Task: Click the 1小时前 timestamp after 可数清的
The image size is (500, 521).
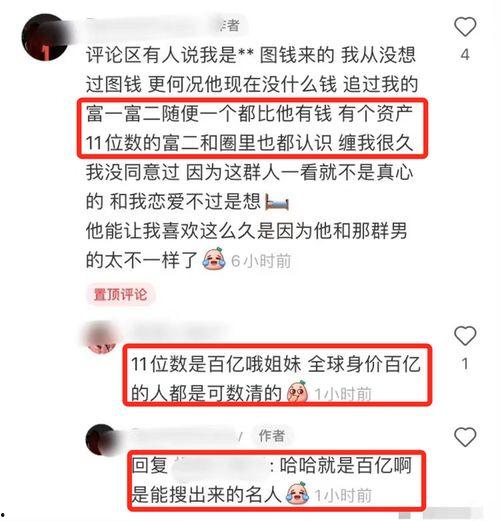Action: [x=343, y=394]
